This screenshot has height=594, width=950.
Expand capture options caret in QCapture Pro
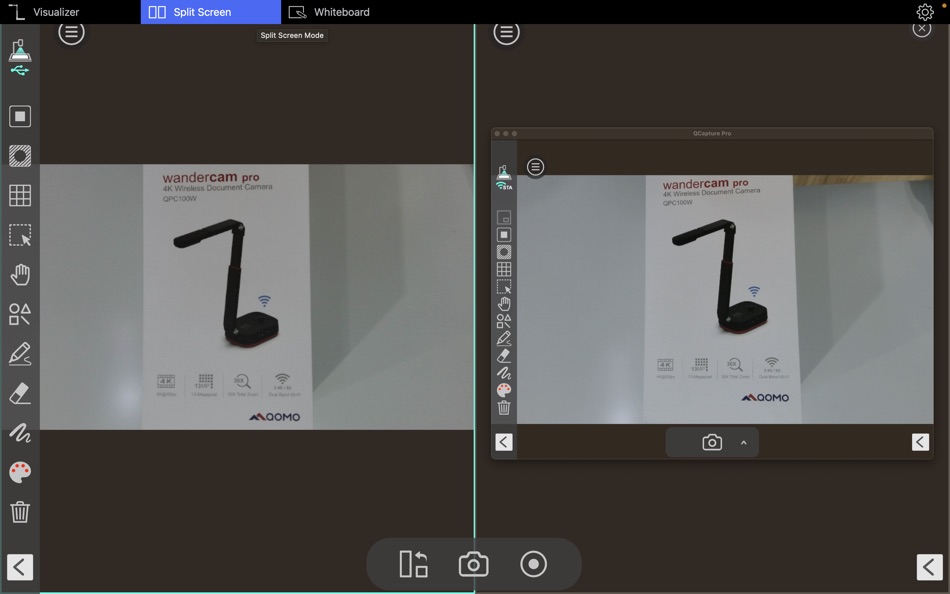coord(743,442)
